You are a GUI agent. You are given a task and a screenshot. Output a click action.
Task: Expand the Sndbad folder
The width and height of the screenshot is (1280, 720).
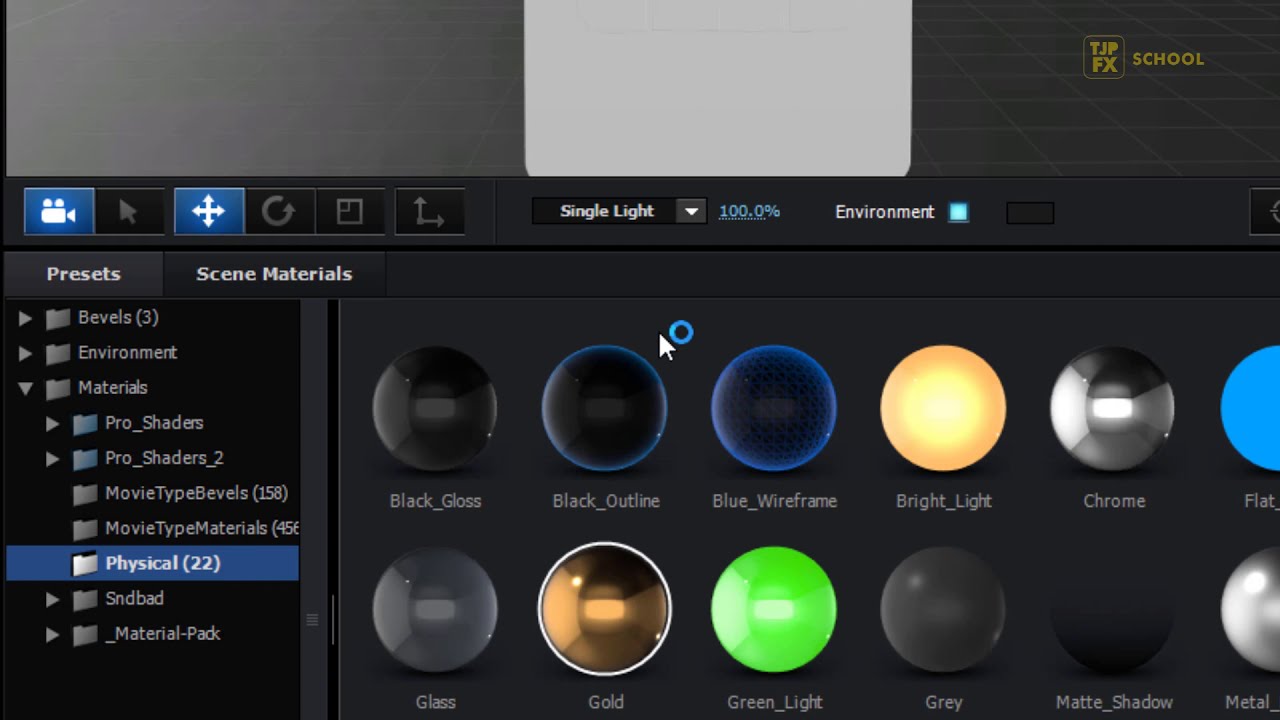(x=52, y=599)
